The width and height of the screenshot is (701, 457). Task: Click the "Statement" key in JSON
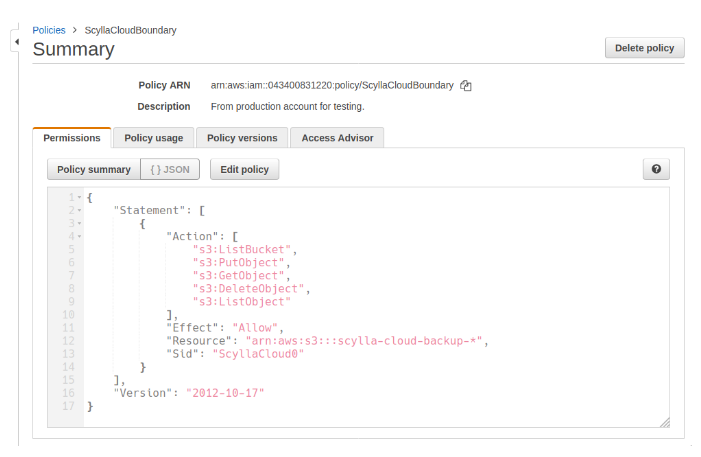tap(149, 210)
